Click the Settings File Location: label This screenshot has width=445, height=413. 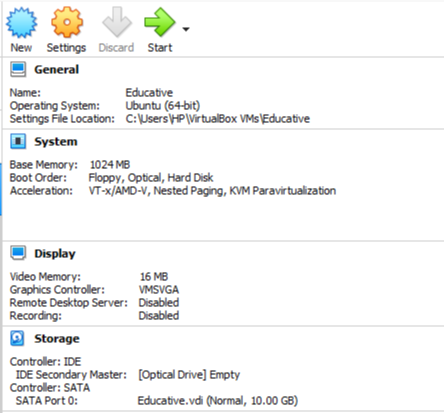62,118
